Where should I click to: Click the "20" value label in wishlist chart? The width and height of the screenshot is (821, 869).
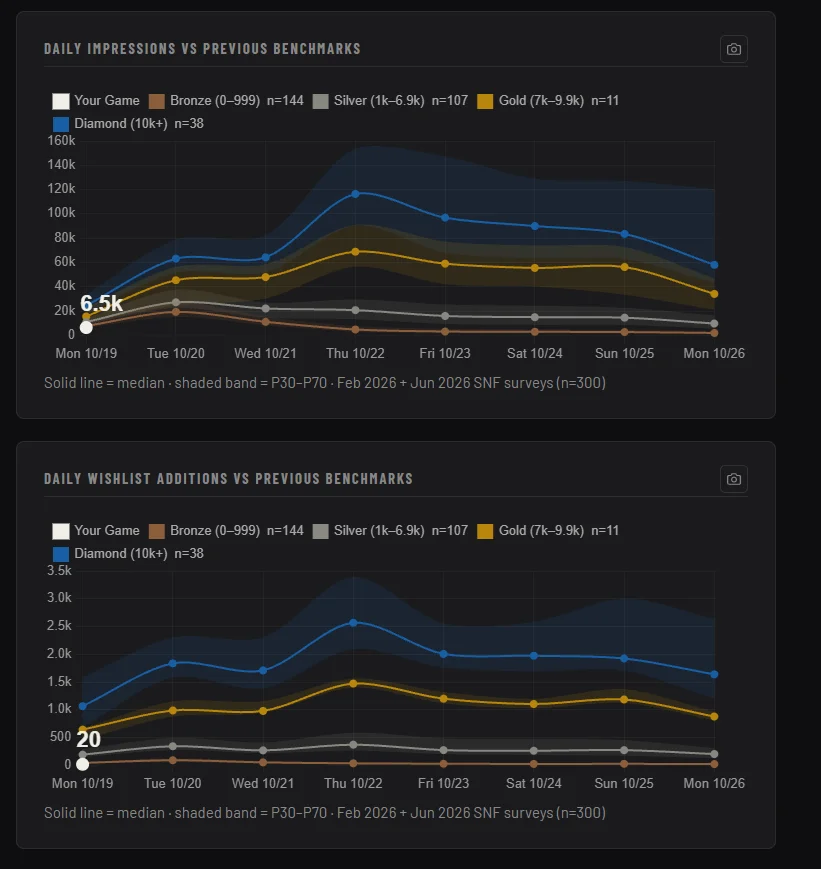tap(89, 739)
